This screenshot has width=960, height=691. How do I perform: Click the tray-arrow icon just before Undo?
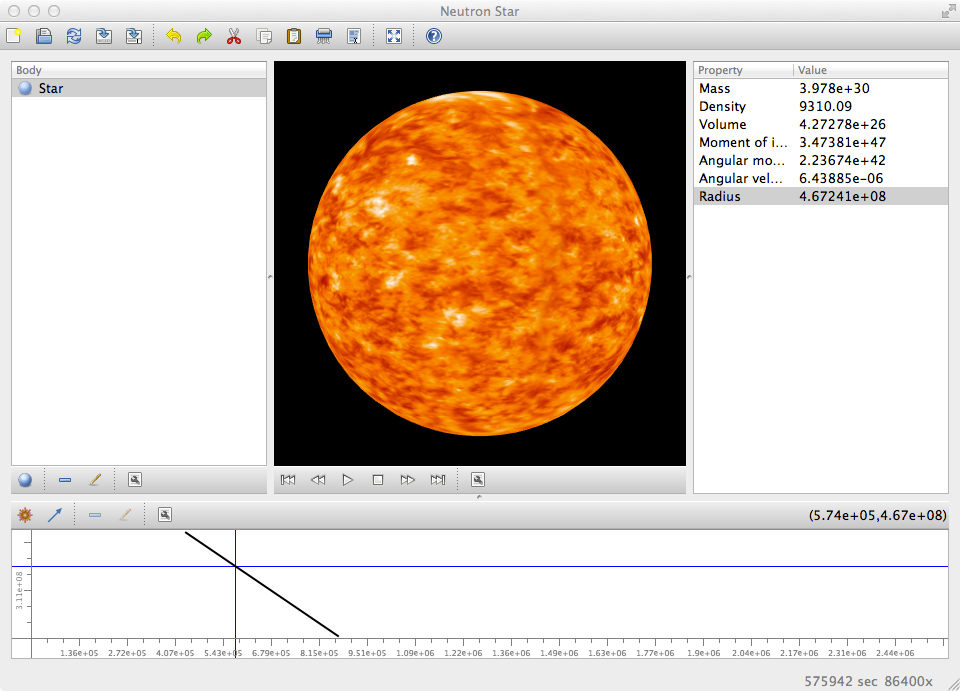click(x=134, y=36)
